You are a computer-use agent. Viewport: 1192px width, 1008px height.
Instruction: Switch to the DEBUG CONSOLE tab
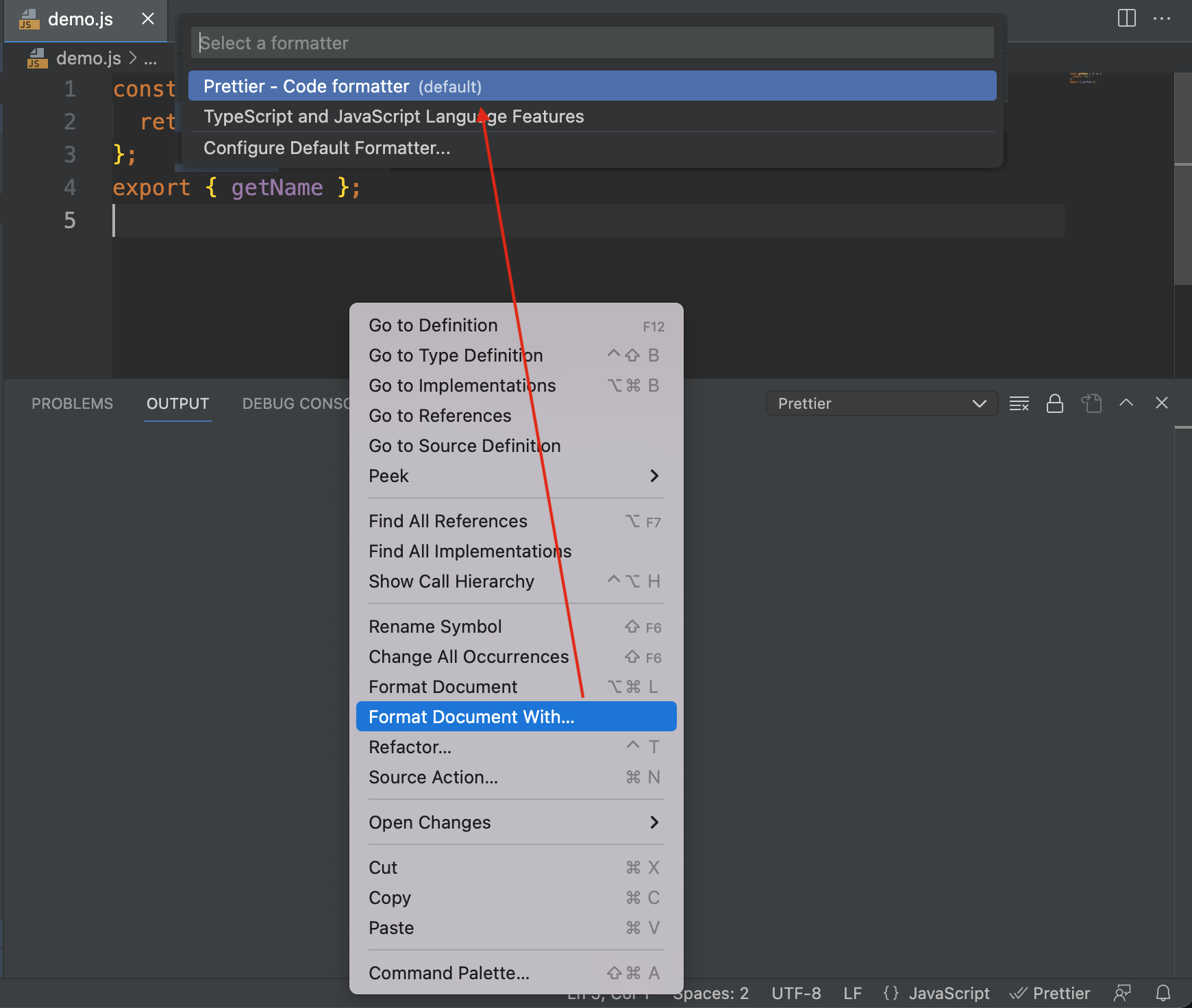(296, 404)
